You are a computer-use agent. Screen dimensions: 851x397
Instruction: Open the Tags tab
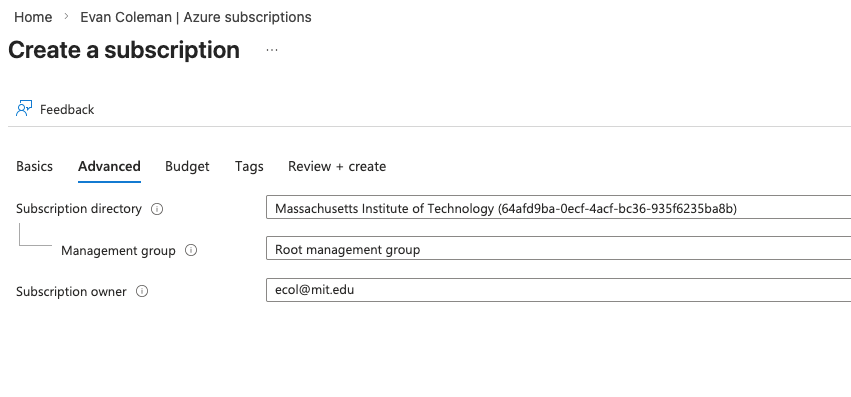(x=249, y=166)
